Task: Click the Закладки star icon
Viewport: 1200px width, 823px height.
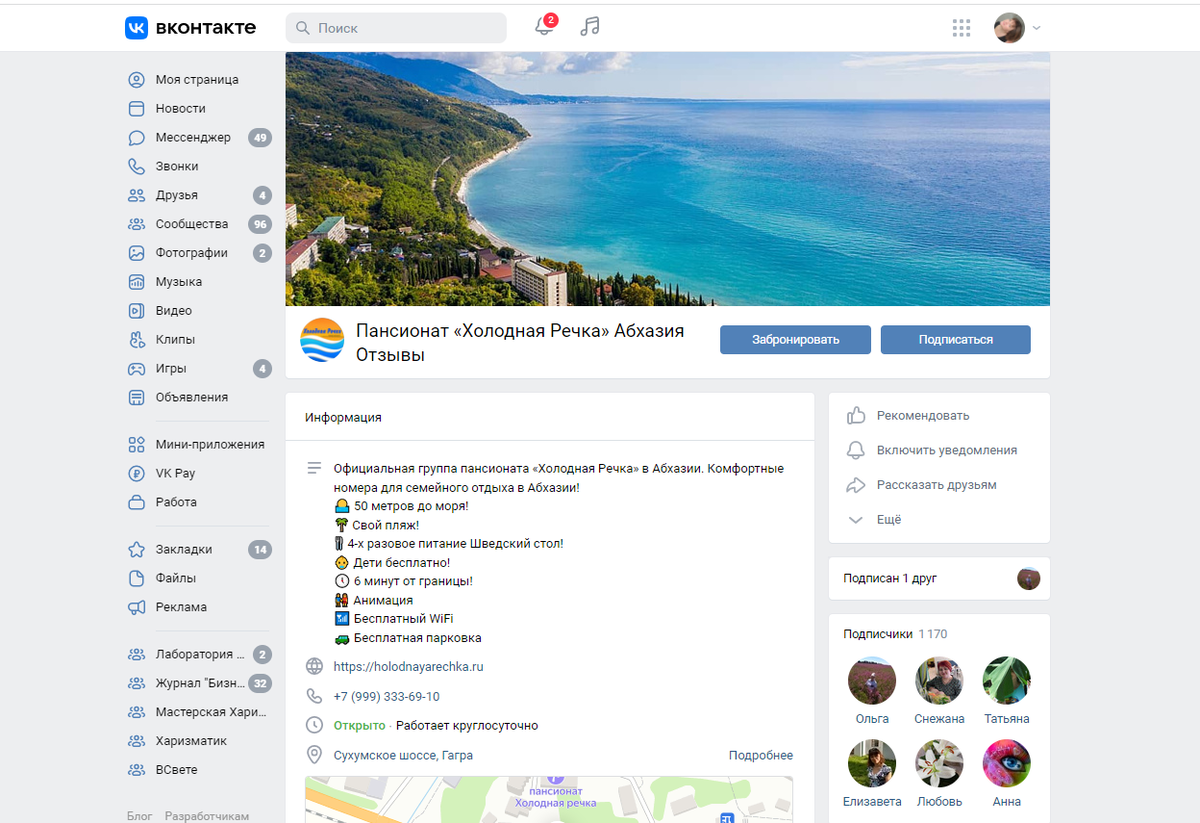Action: 137,549
